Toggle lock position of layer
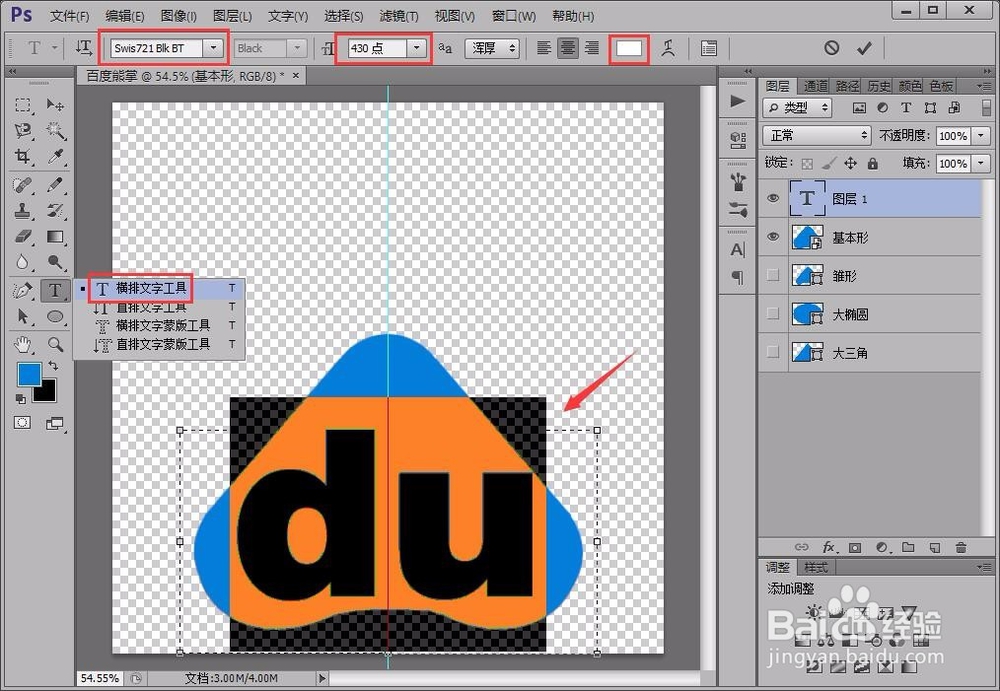 click(x=851, y=164)
